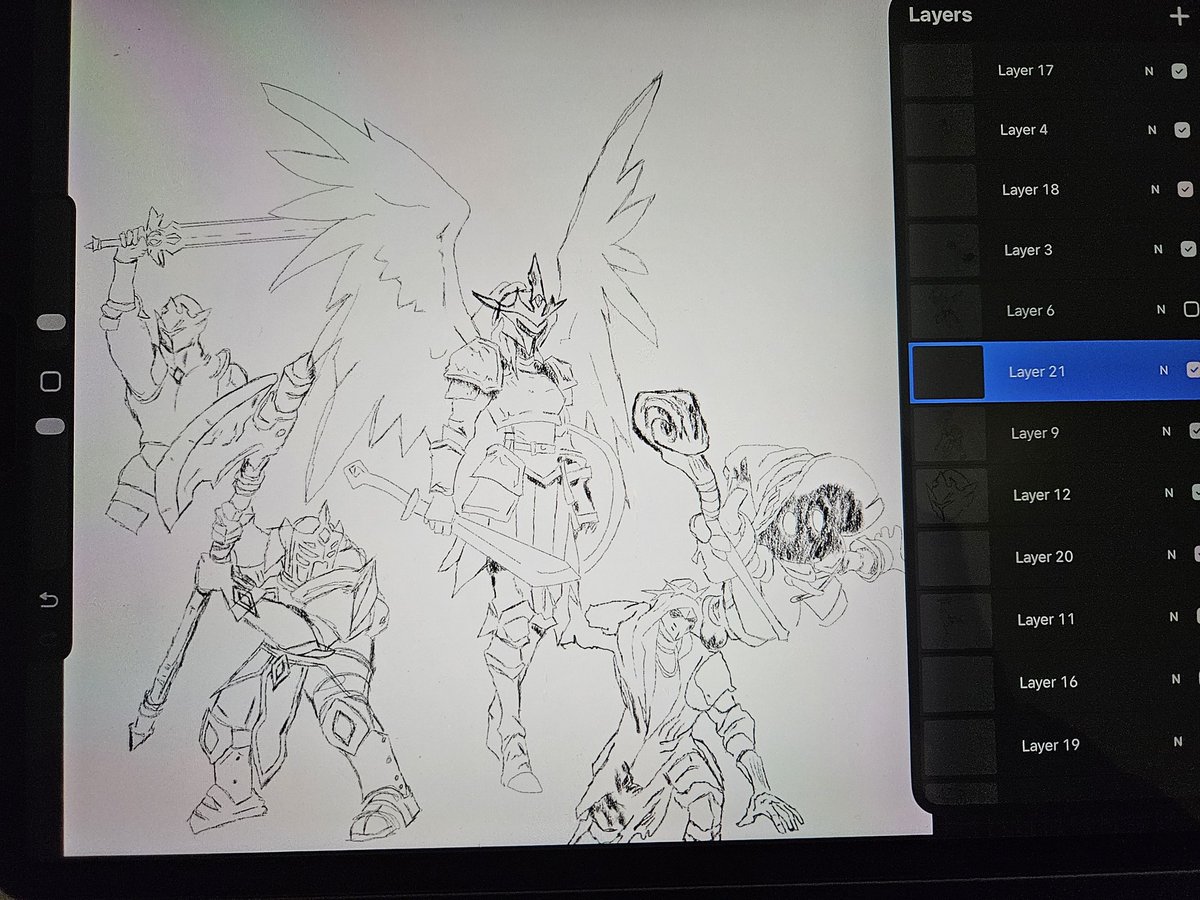Open thumbnail of Layer 9
The image size is (1200, 900).
pos(950,434)
